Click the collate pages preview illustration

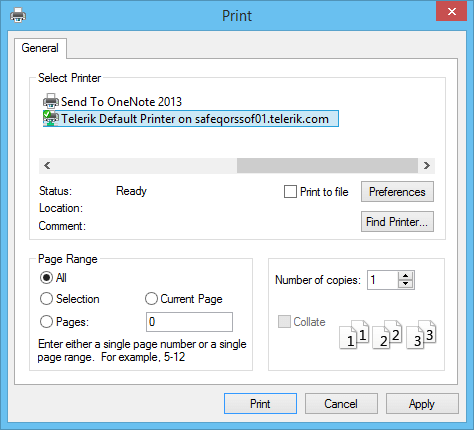click(x=388, y=334)
